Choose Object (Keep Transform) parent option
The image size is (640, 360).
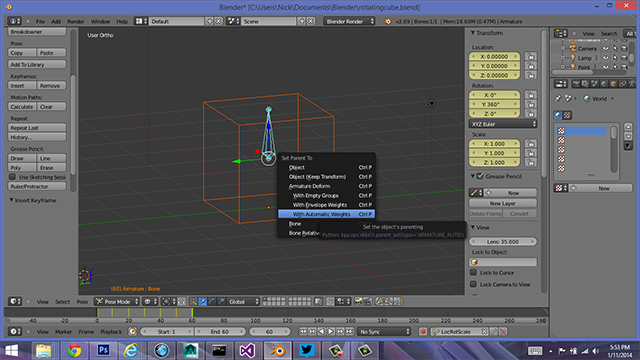326,176
